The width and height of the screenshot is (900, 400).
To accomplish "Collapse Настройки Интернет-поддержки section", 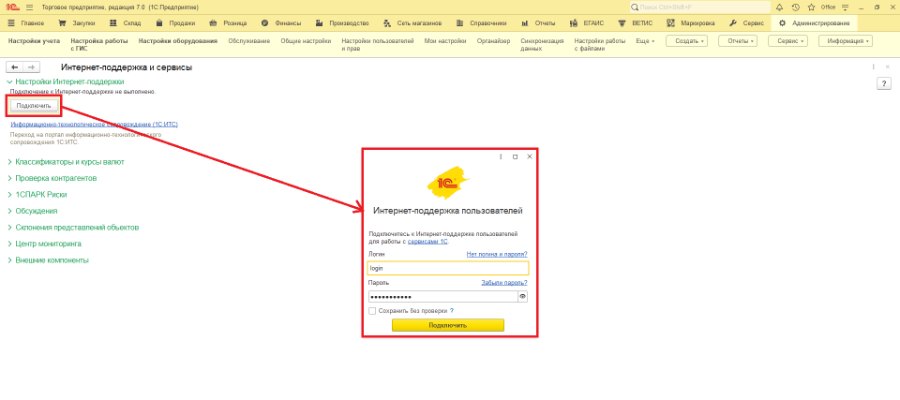I will click(x=65, y=82).
